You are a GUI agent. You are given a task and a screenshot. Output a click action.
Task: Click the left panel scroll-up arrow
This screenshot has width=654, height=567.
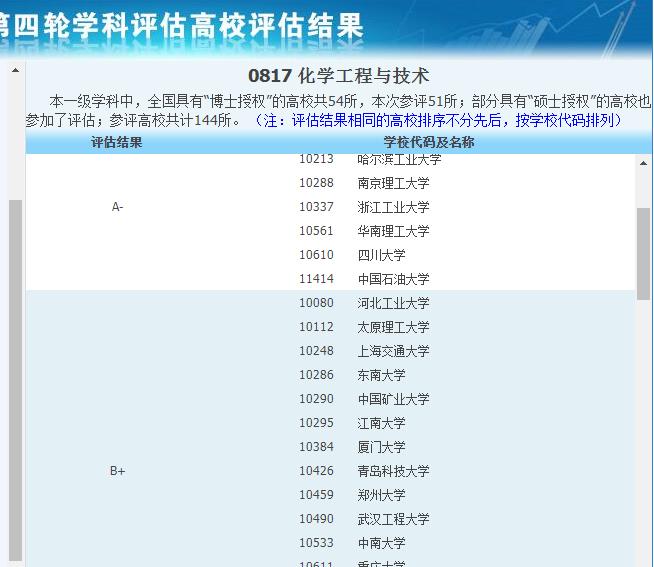pos(15,70)
